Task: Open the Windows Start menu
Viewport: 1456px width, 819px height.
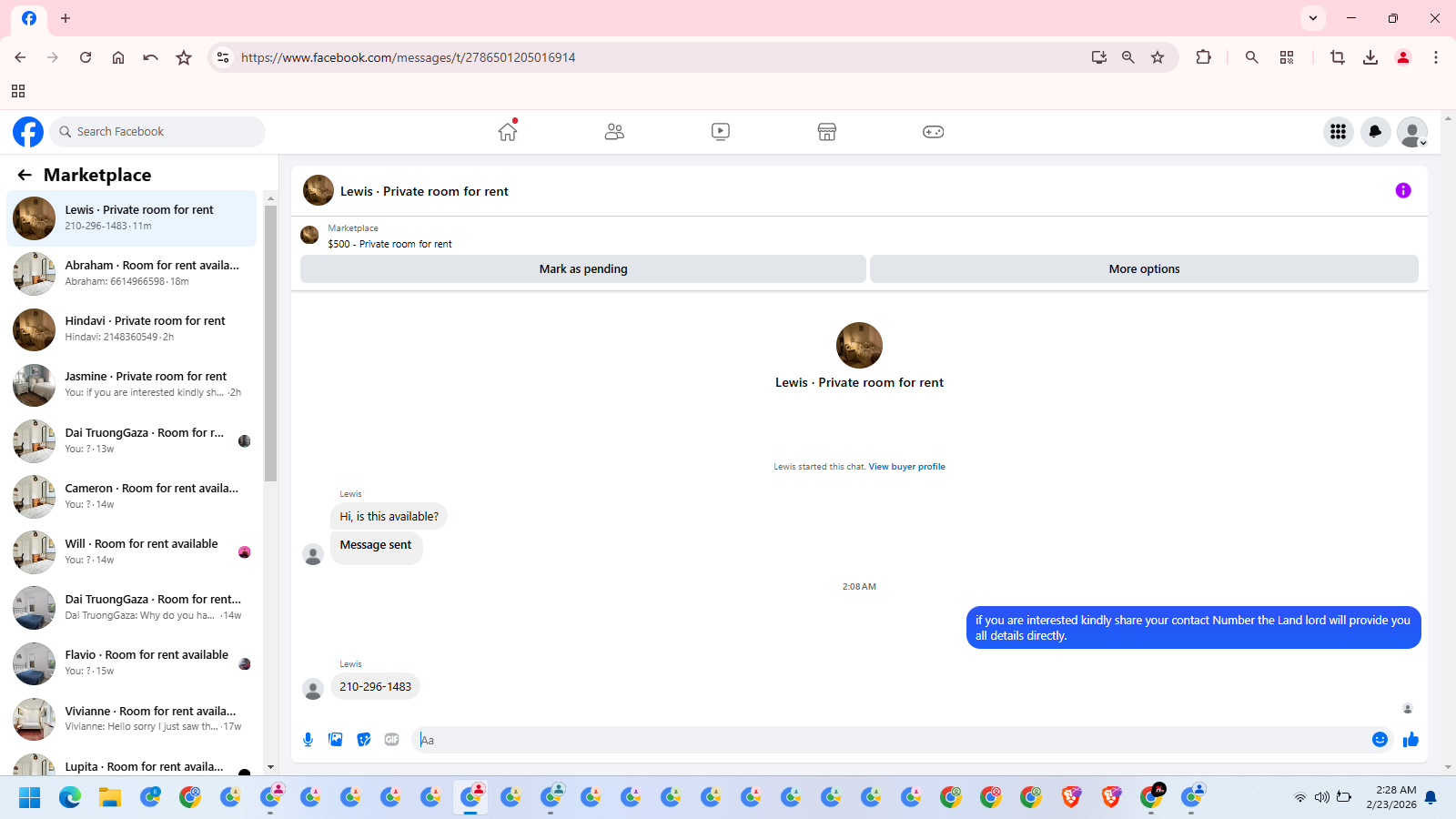Action: 30,798
